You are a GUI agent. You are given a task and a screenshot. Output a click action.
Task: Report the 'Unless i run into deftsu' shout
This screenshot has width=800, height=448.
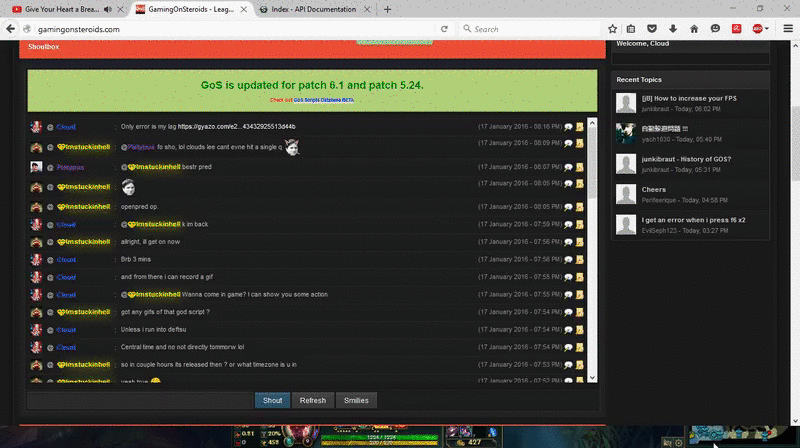click(x=580, y=330)
